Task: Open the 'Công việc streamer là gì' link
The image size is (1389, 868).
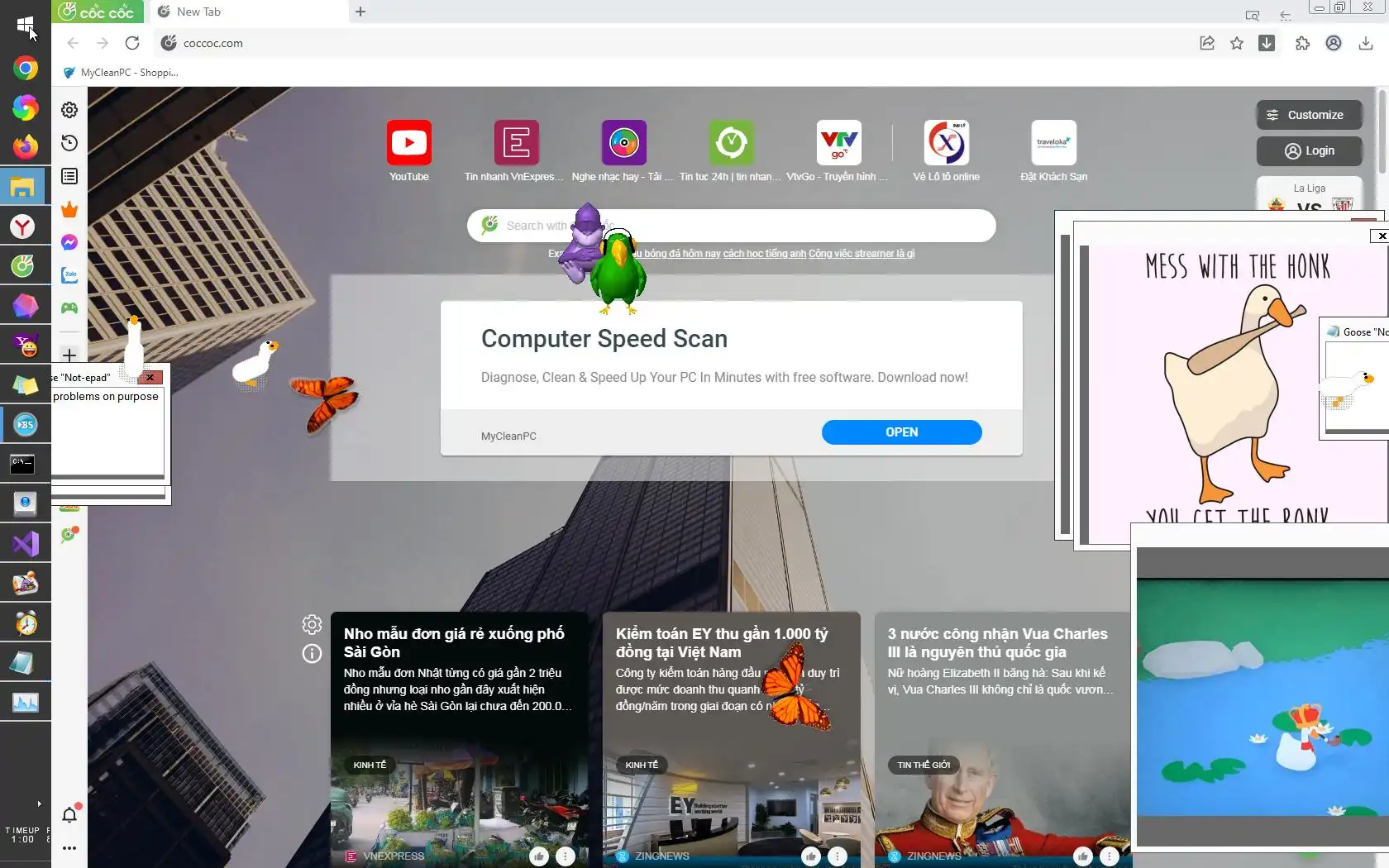Action: coord(862,254)
